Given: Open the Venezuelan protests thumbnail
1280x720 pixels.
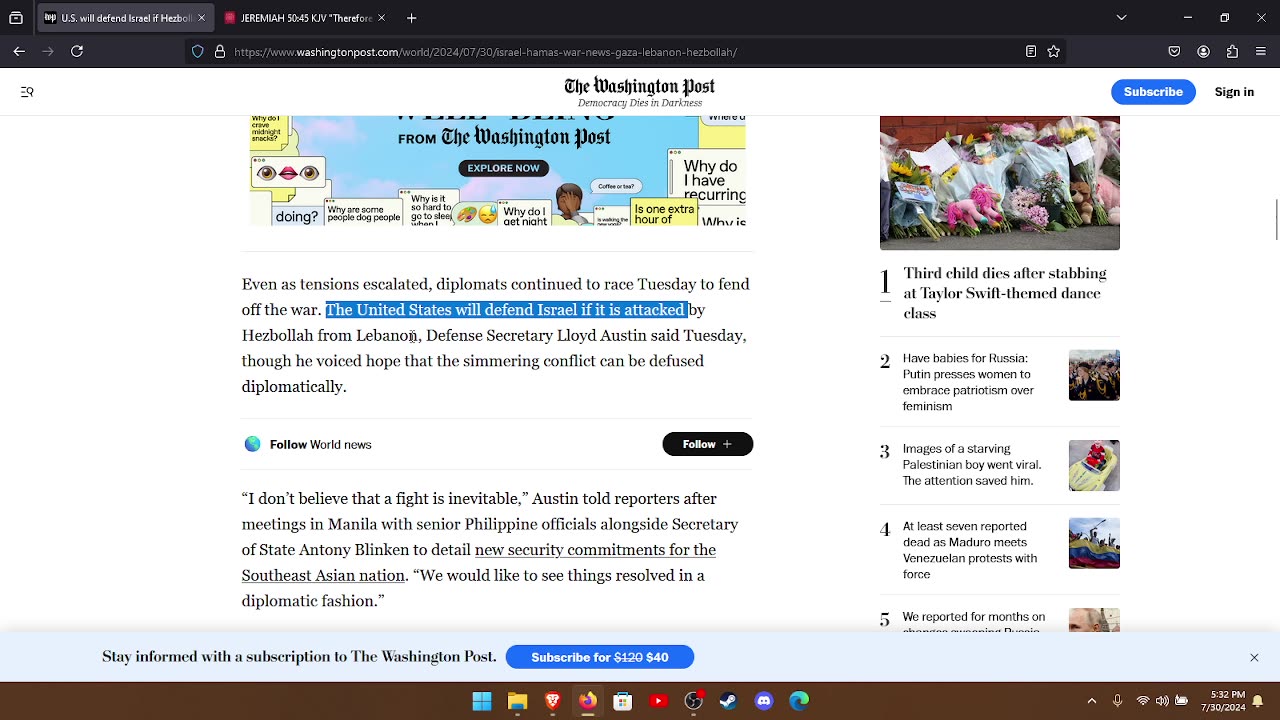Looking at the screenshot, I should pos(1094,543).
